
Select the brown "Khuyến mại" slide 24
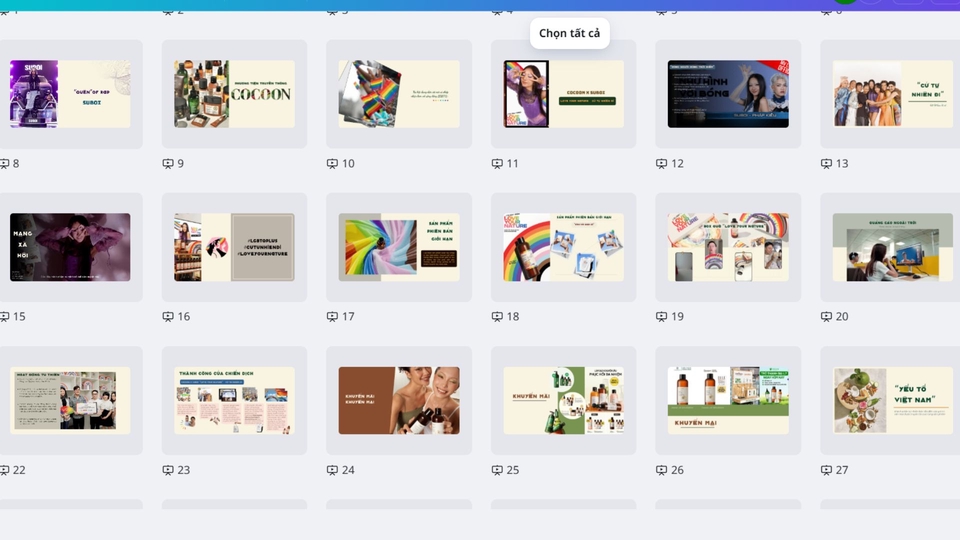point(398,400)
